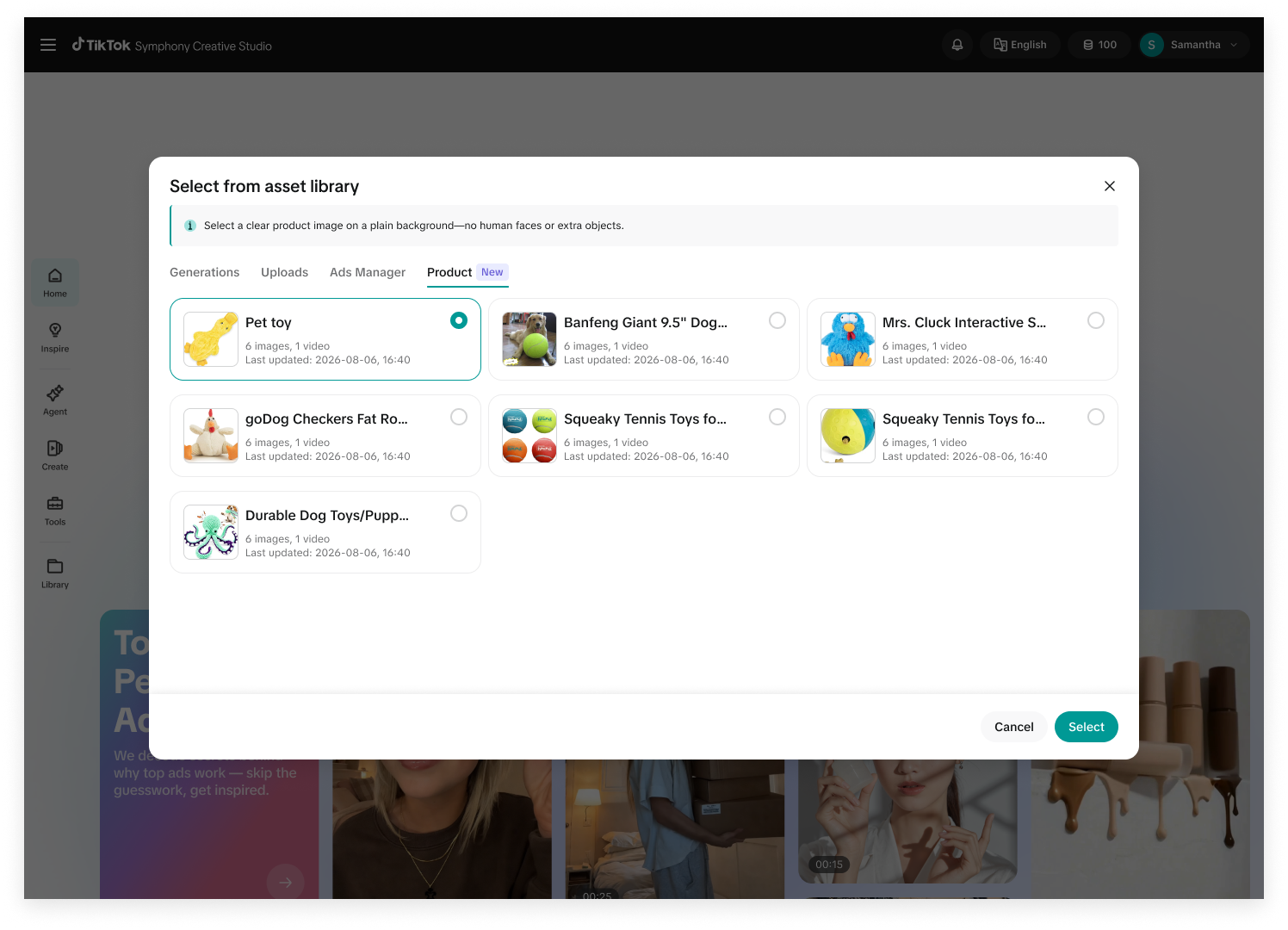Screen dimensions: 1288x930
Task: Click the Pet toy yellow duck thumbnail
Action: click(x=211, y=339)
